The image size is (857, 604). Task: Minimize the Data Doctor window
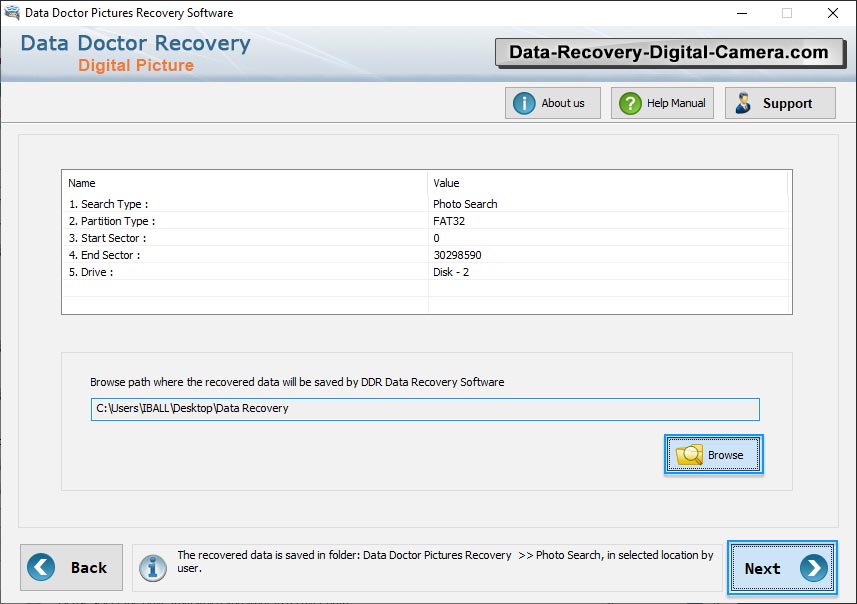[742, 13]
